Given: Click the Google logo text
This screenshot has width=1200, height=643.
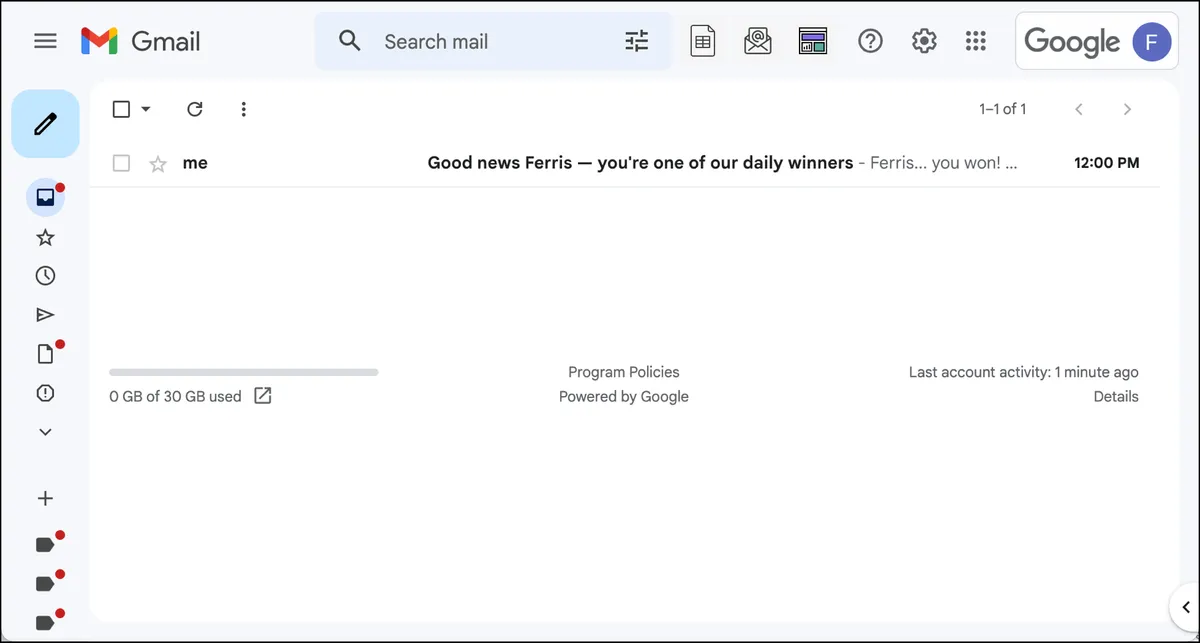Looking at the screenshot, I should coord(1072,42).
